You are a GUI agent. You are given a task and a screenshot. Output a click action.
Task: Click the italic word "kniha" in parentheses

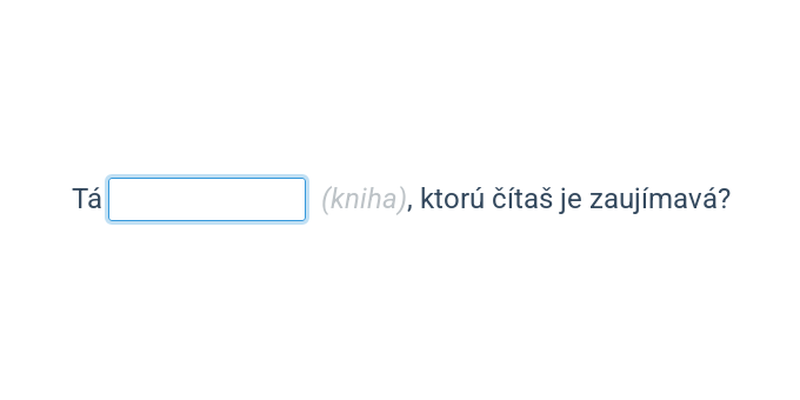coord(363,199)
